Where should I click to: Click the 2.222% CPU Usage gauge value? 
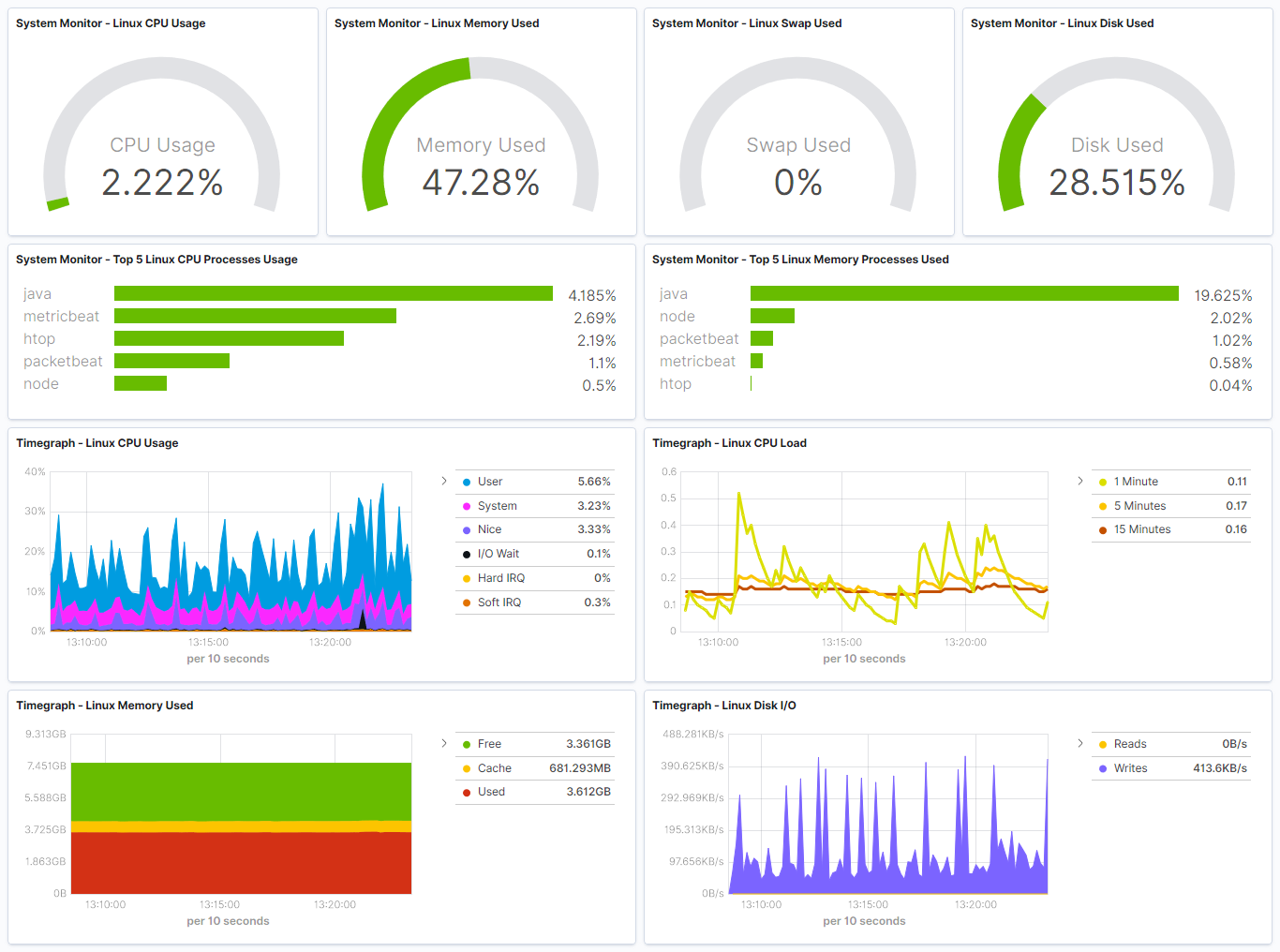point(162,183)
